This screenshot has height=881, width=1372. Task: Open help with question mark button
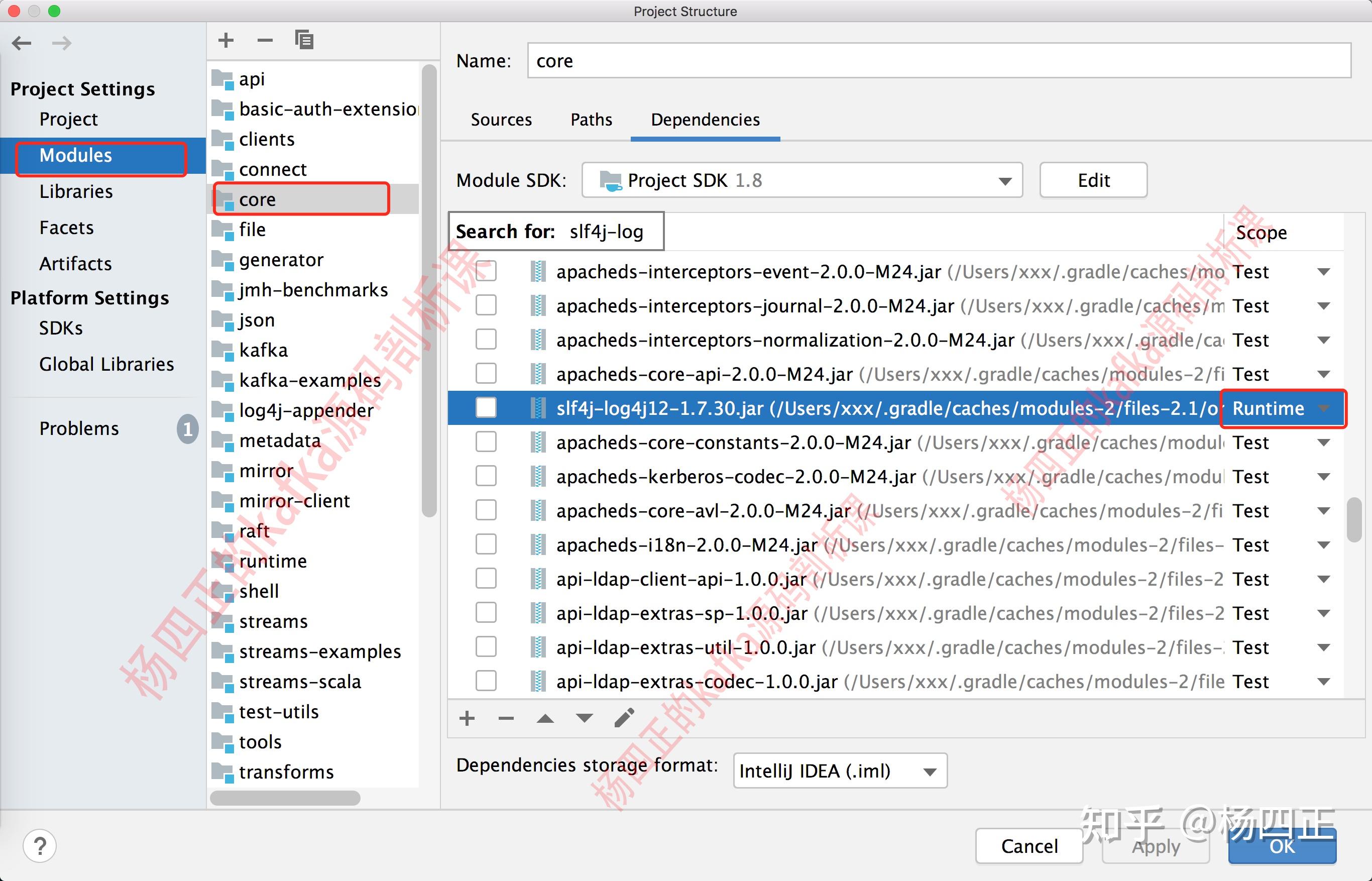pyautogui.click(x=40, y=845)
